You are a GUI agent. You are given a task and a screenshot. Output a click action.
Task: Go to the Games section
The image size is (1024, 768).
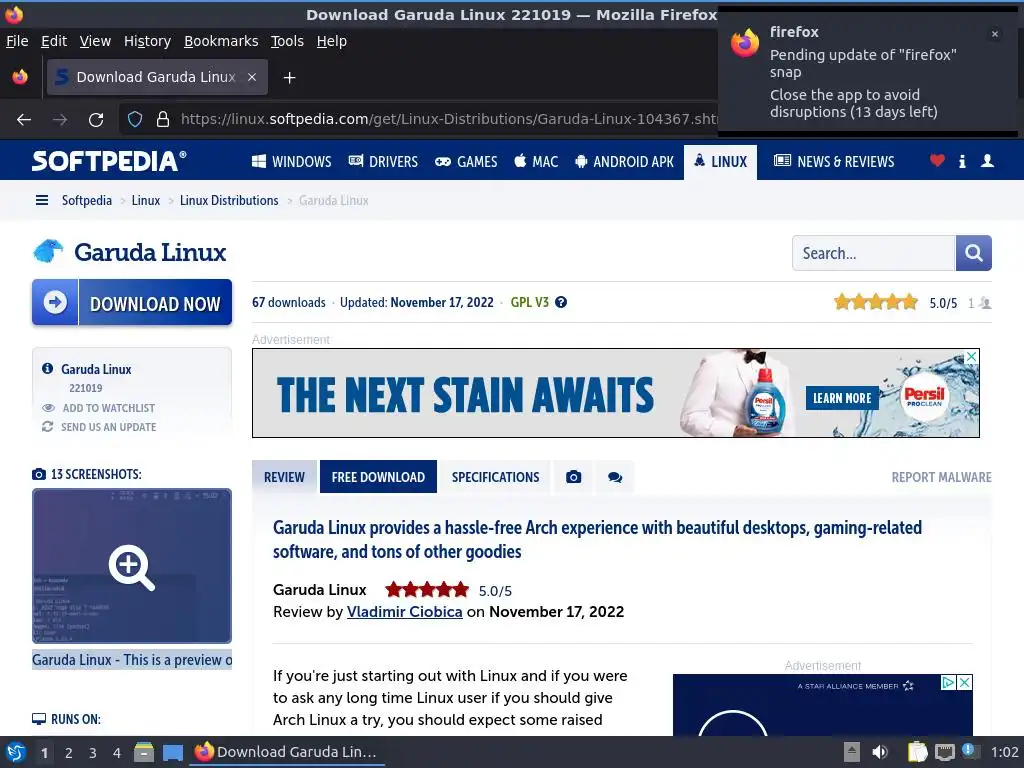tap(466, 161)
